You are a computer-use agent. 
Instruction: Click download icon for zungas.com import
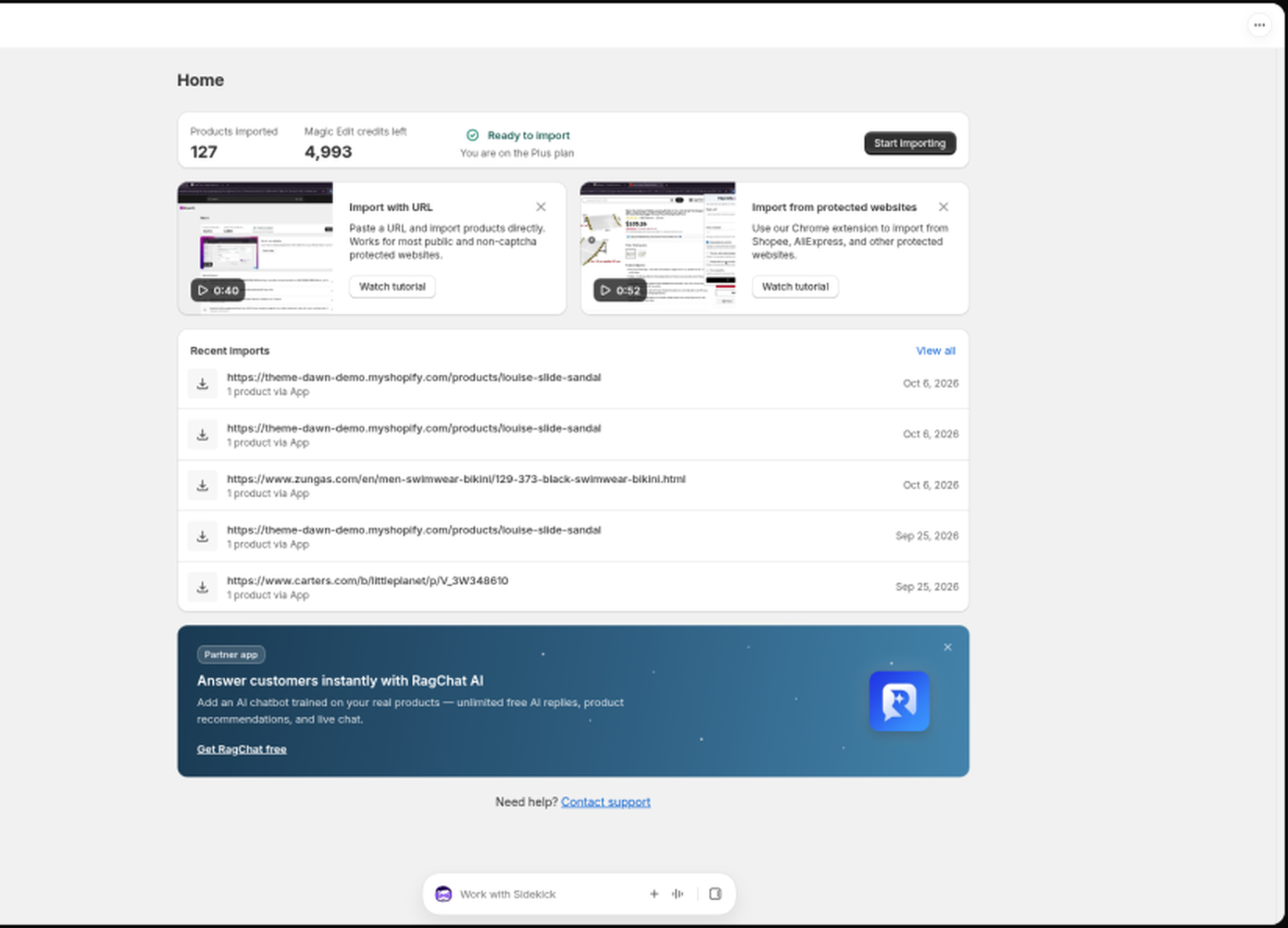[x=202, y=485]
